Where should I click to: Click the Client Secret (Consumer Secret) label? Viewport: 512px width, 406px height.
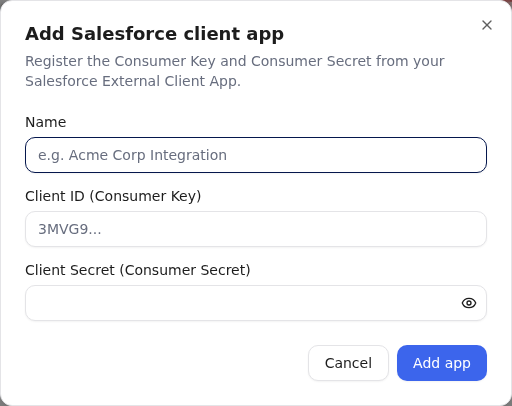[x=138, y=270]
